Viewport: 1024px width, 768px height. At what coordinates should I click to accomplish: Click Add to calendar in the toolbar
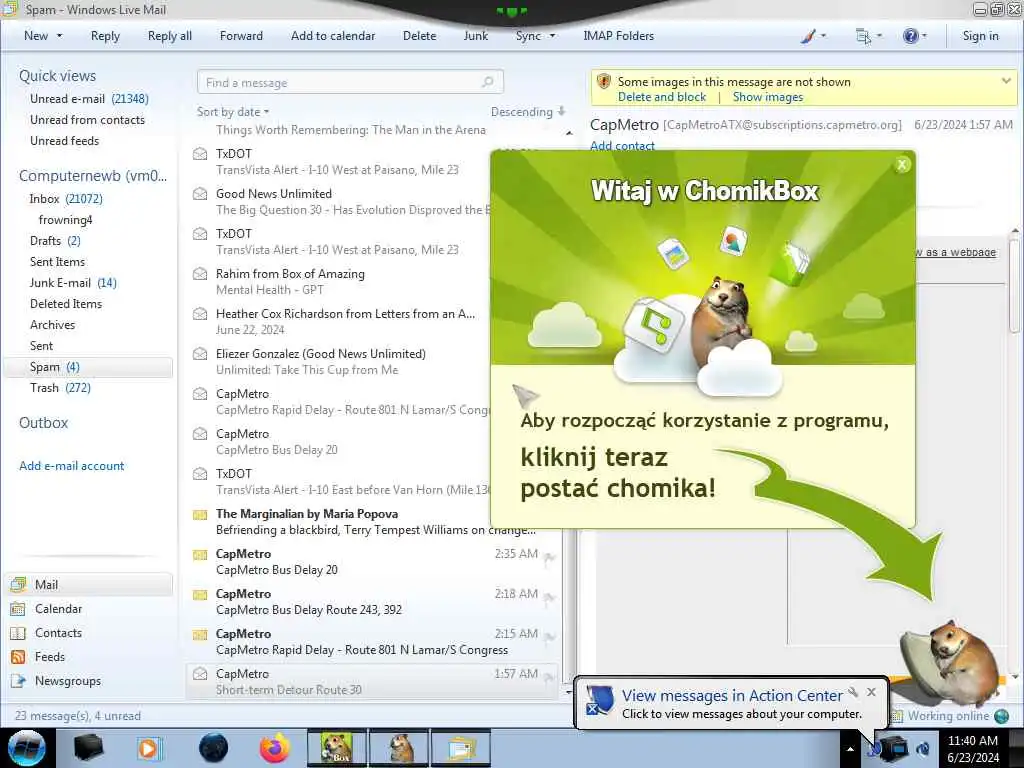coord(333,36)
